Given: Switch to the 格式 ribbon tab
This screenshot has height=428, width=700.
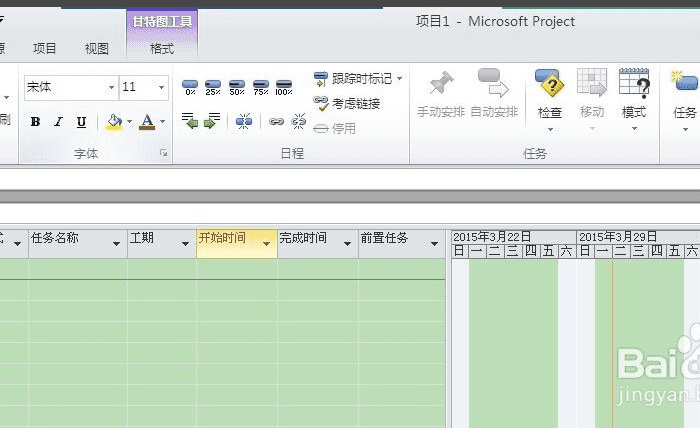Looking at the screenshot, I should point(161,48).
